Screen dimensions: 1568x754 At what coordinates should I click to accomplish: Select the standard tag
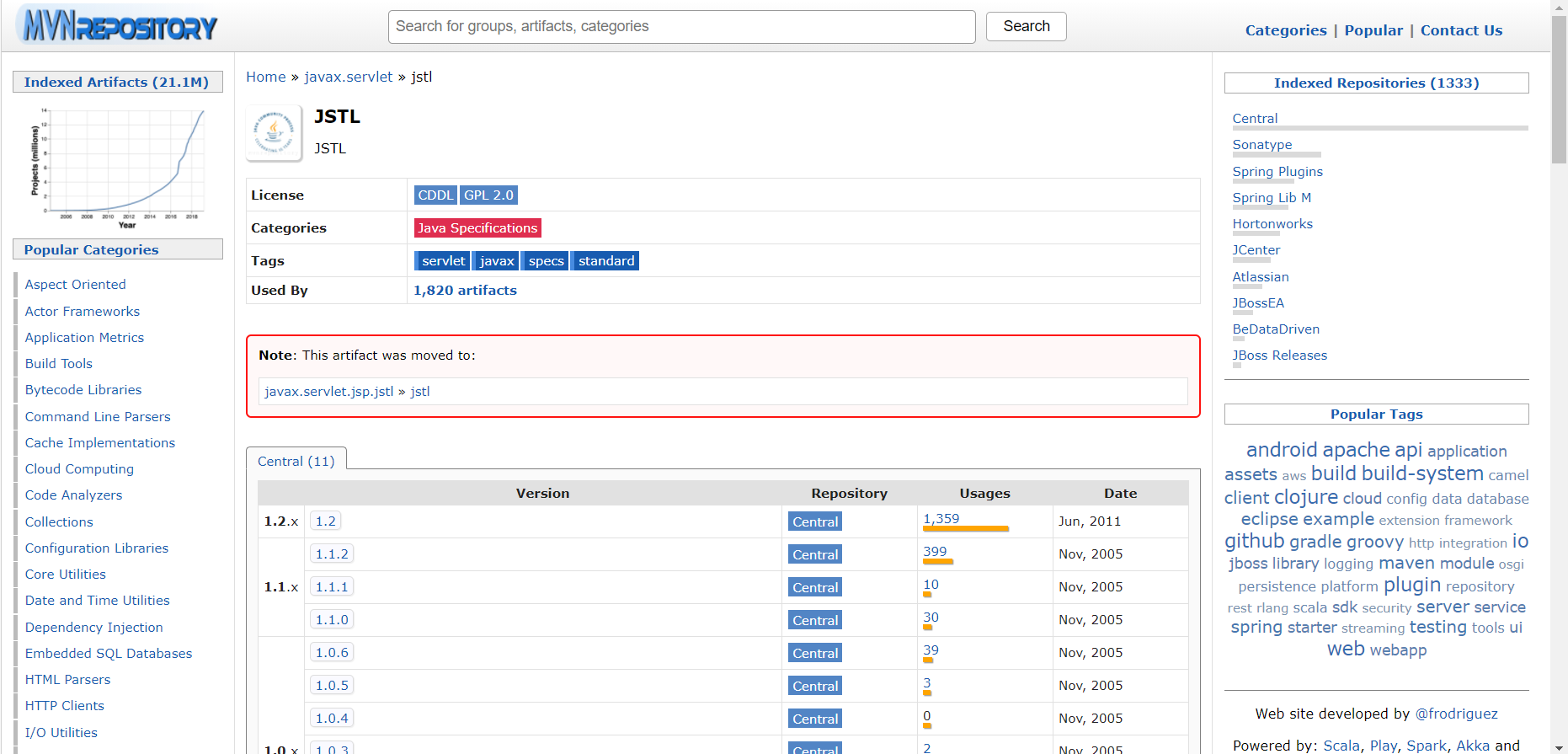click(x=605, y=260)
